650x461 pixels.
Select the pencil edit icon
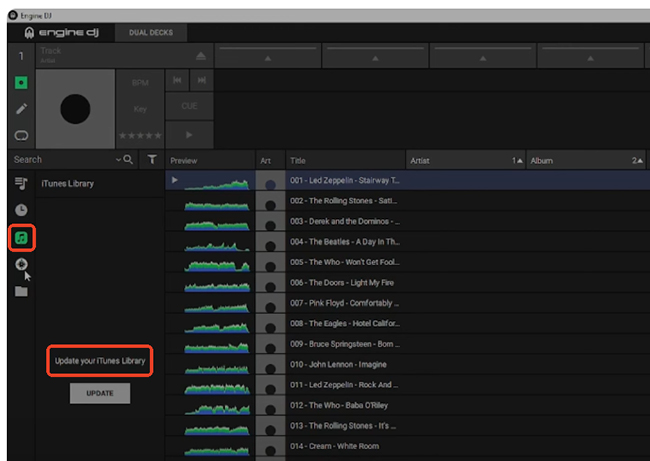click(x=21, y=109)
